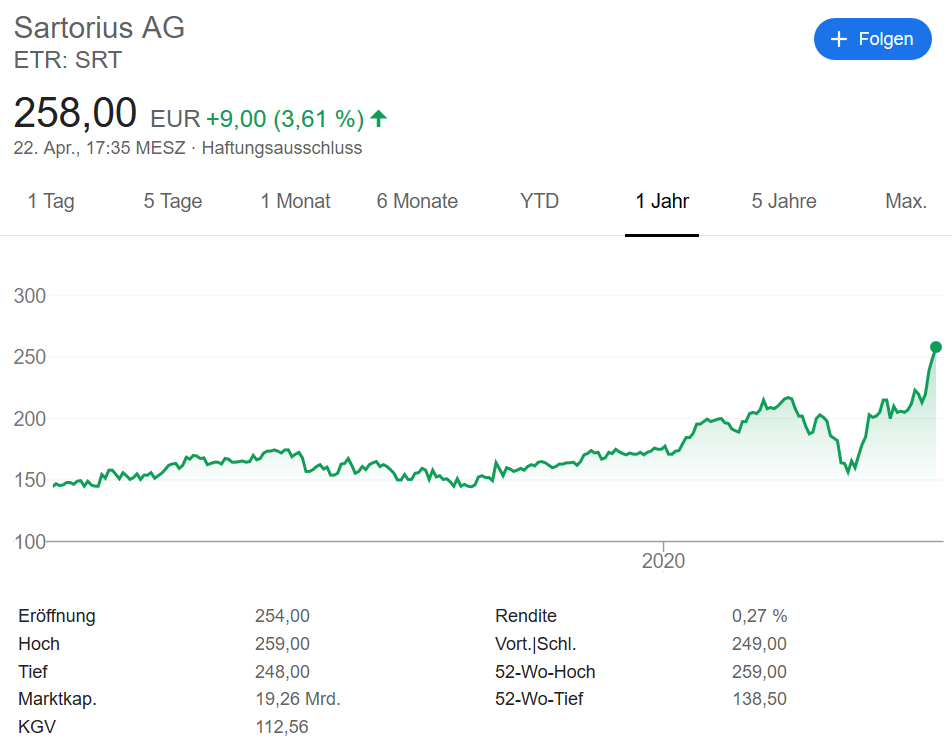Click the green up arrow icon
952x745 pixels.
pos(378,119)
